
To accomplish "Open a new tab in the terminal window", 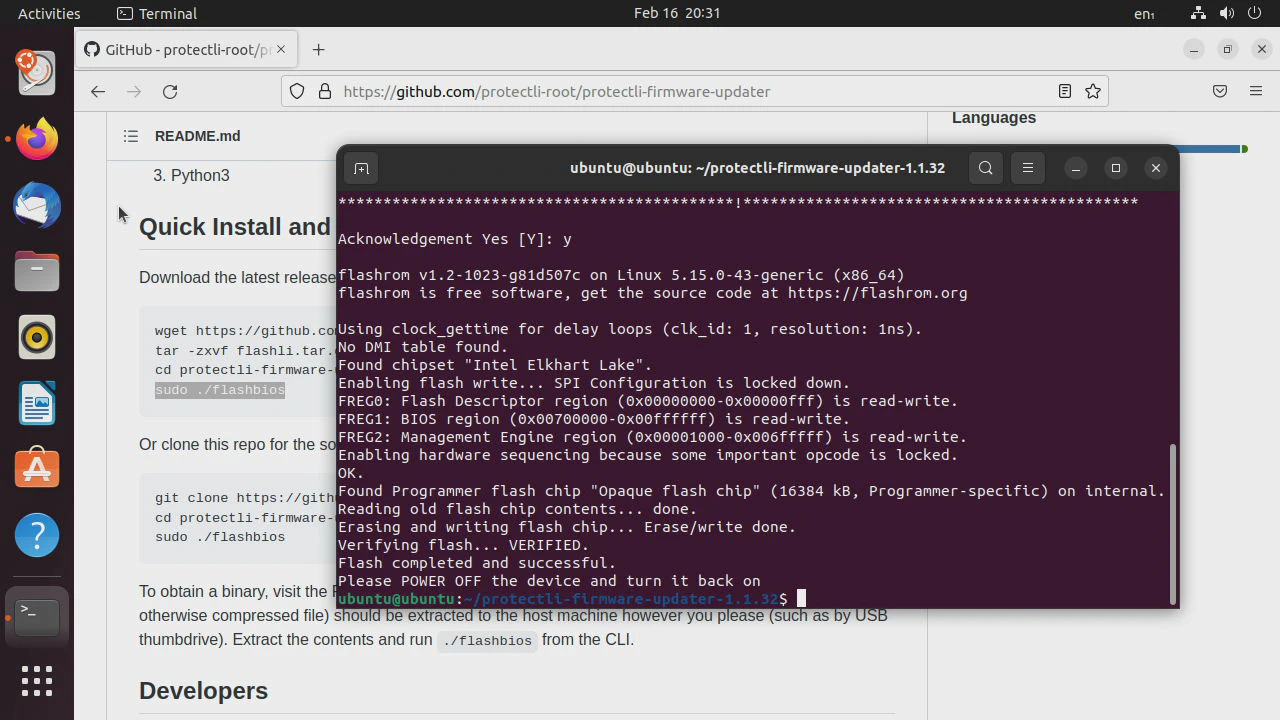I will (x=362, y=168).
